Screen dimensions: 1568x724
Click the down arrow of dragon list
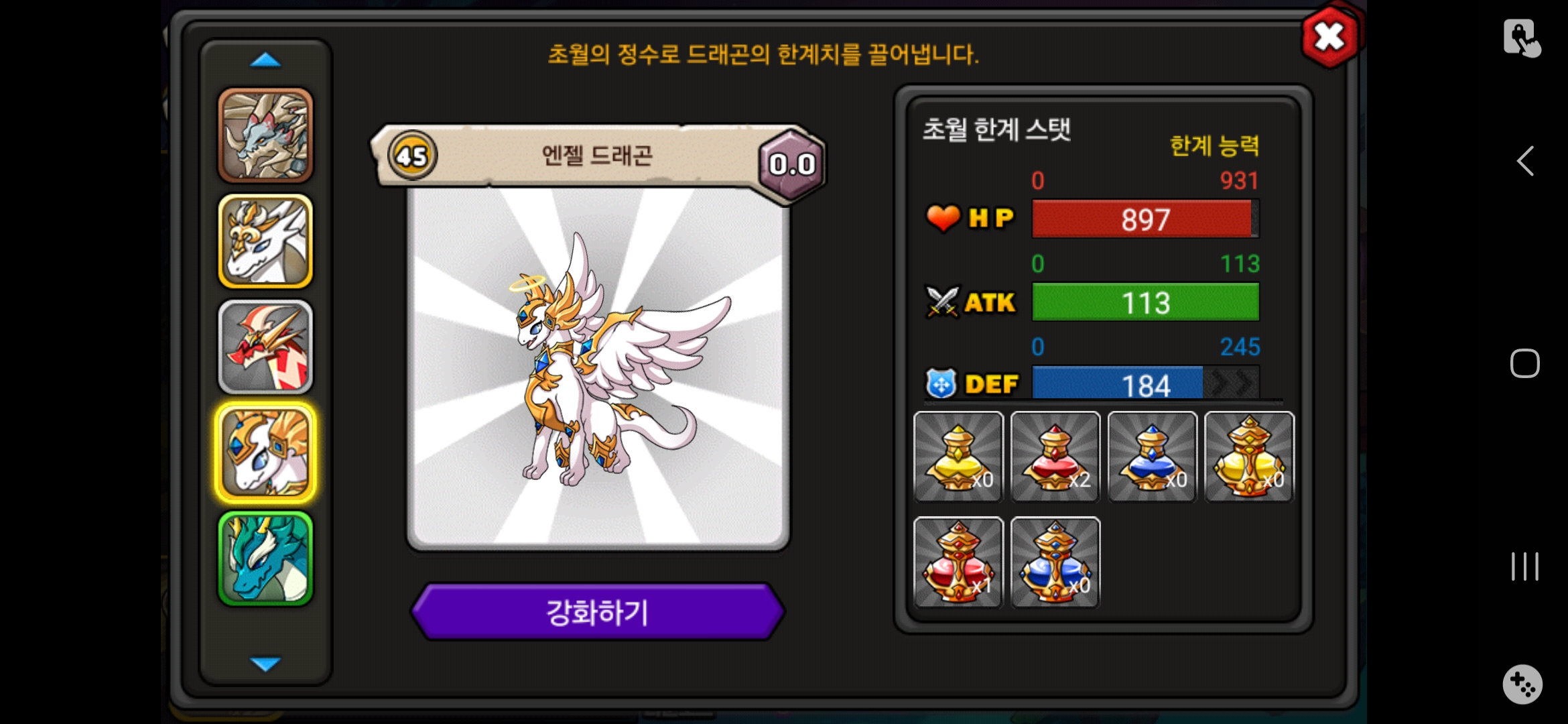pyautogui.click(x=265, y=664)
